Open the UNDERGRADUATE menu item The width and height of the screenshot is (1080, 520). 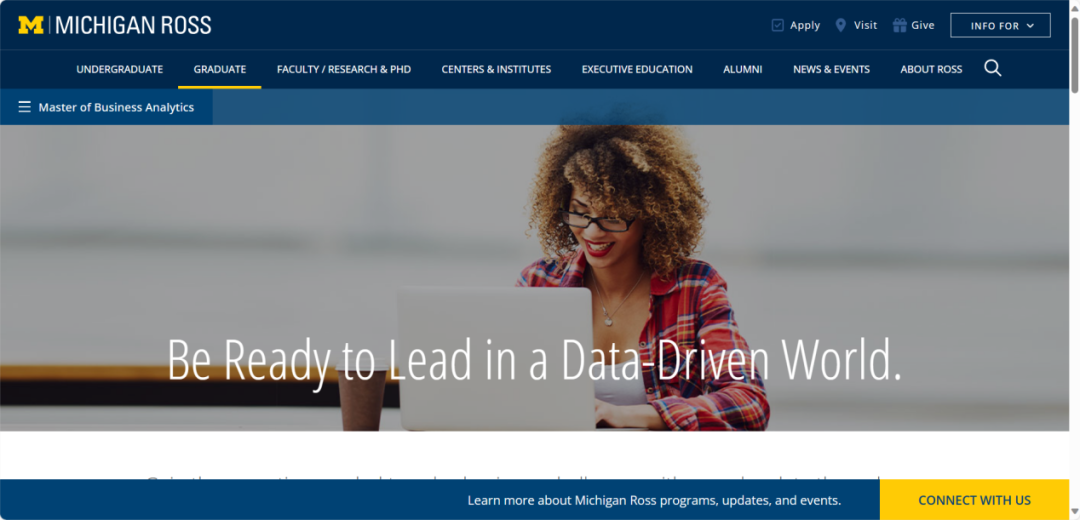point(120,69)
